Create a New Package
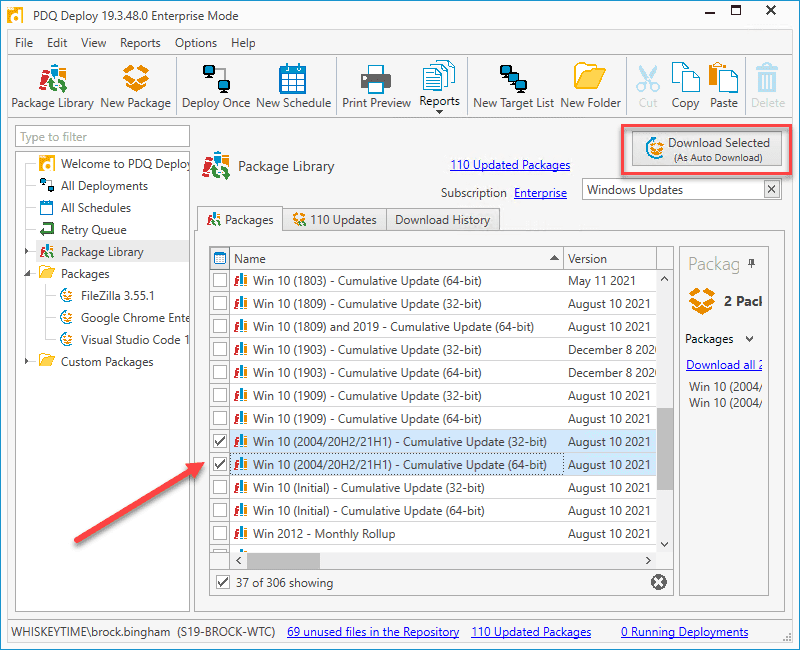 pos(135,86)
